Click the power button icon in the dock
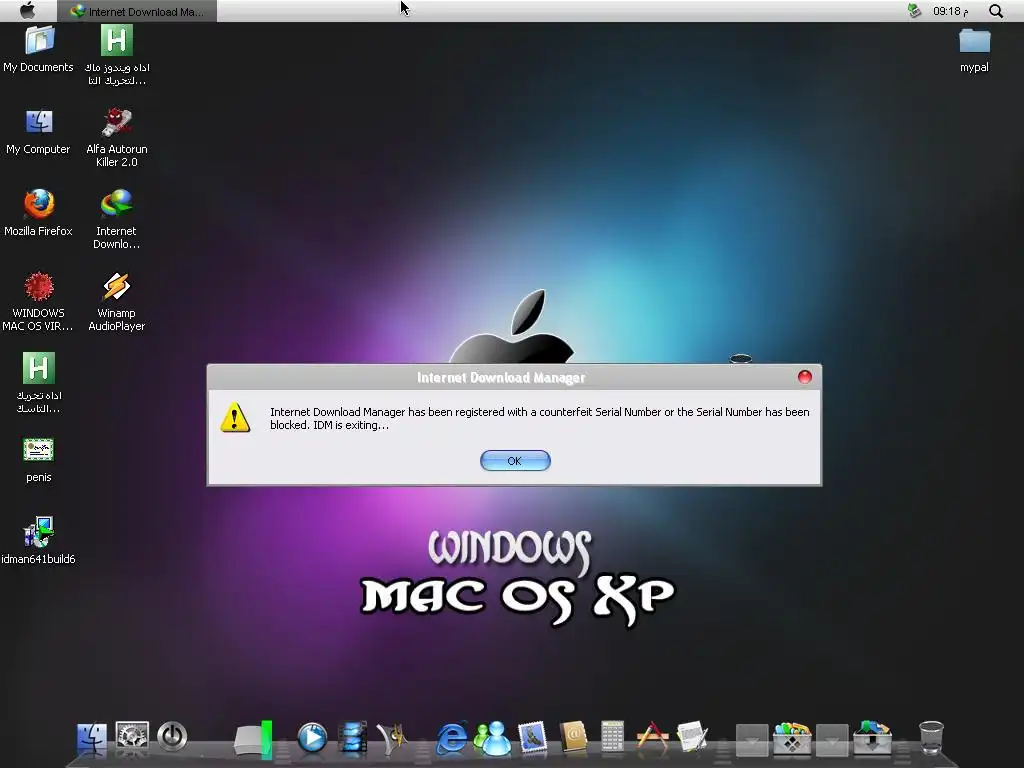The width and height of the screenshot is (1024, 768). pyautogui.click(x=172, y=737)
